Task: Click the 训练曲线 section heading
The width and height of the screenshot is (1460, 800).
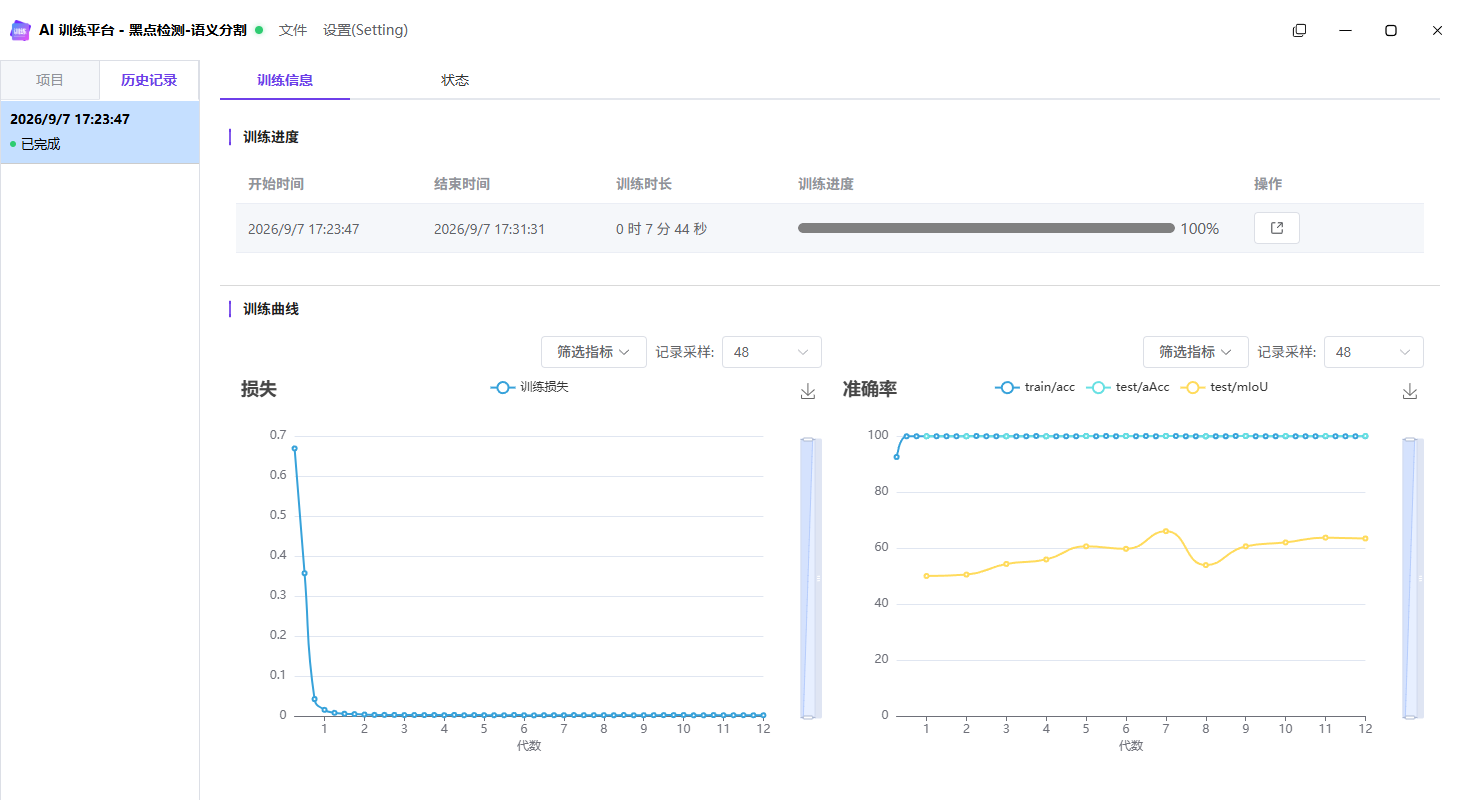Action: point(271,309)
